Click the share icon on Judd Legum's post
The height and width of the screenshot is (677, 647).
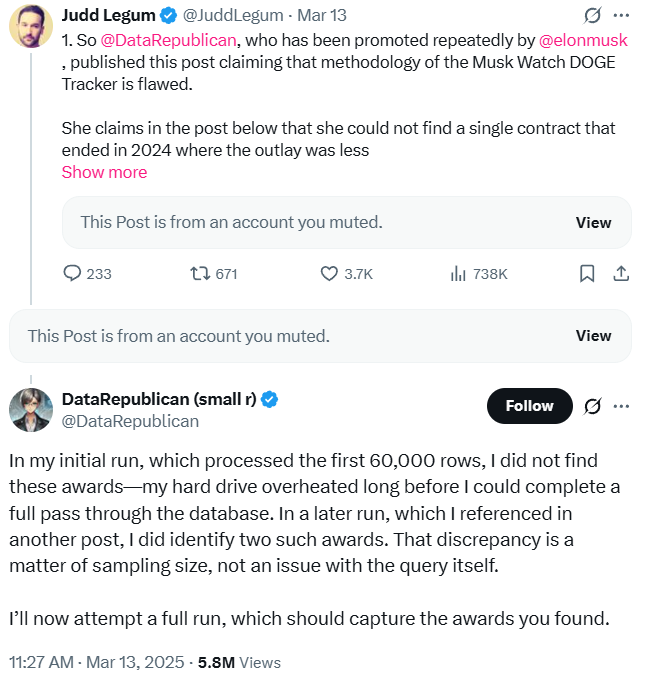tap(620, 273)
